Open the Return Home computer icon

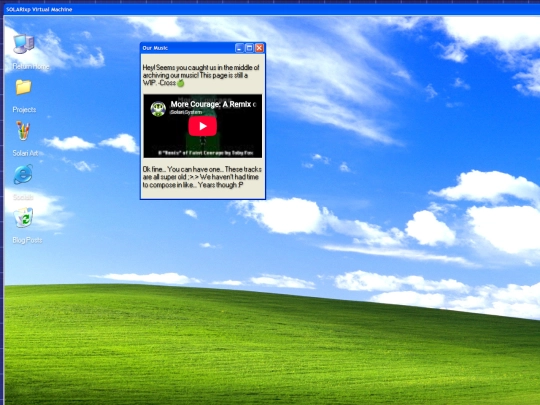23,44
